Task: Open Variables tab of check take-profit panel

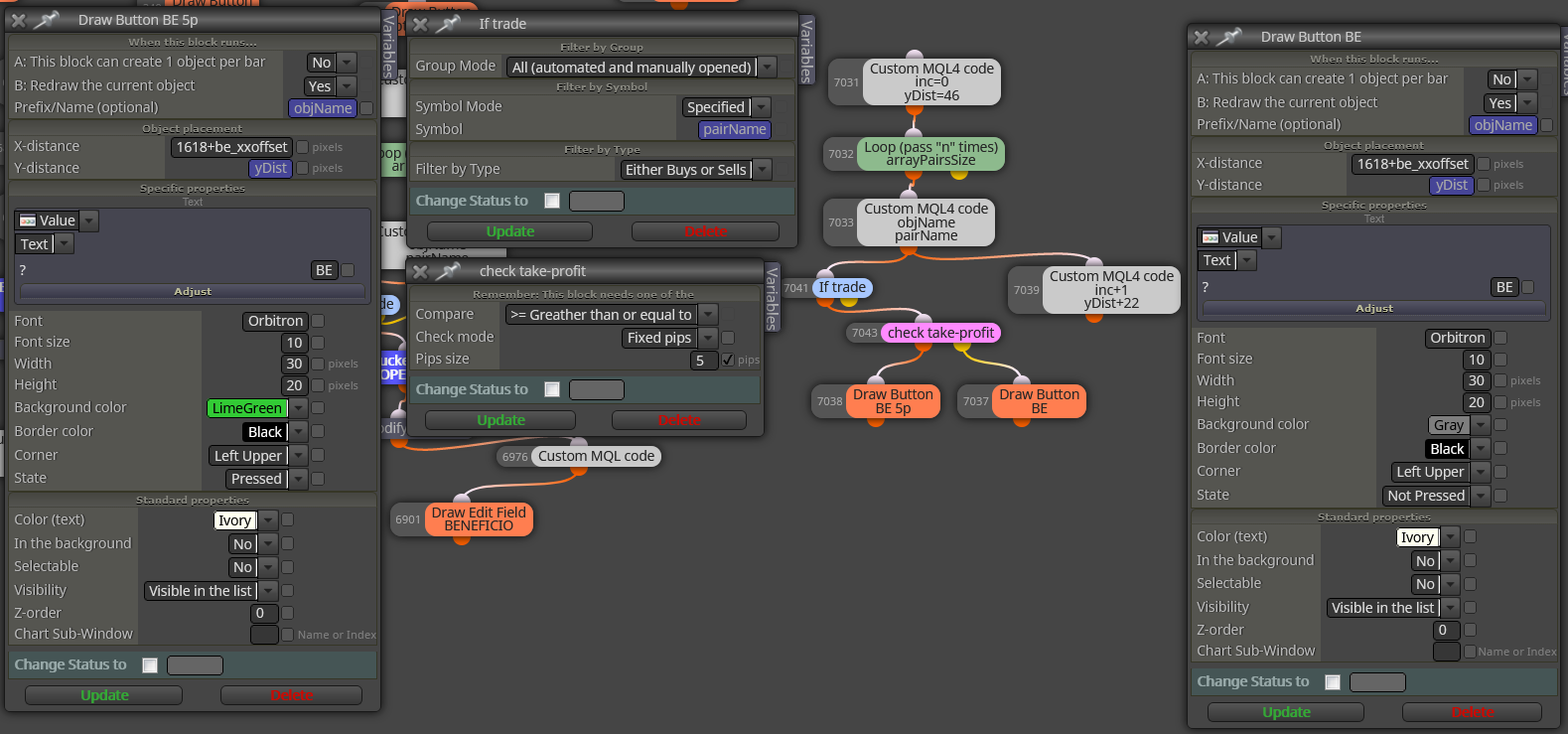Action: coord(772,297)
